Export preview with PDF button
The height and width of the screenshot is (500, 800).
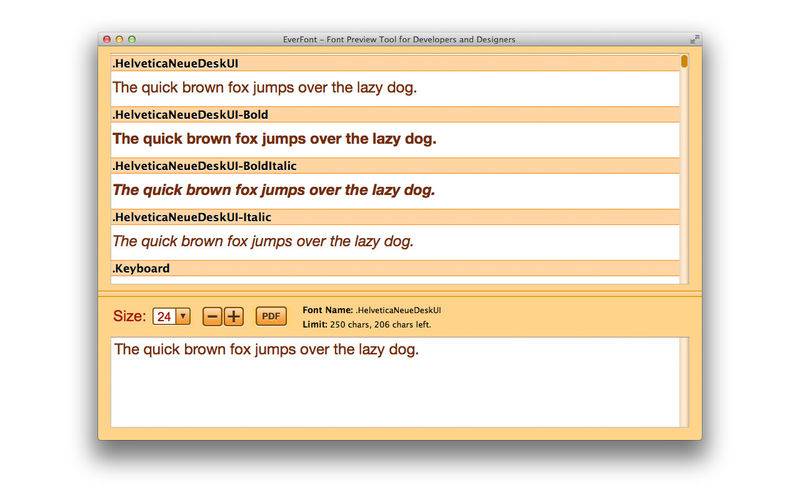(271, 316)
